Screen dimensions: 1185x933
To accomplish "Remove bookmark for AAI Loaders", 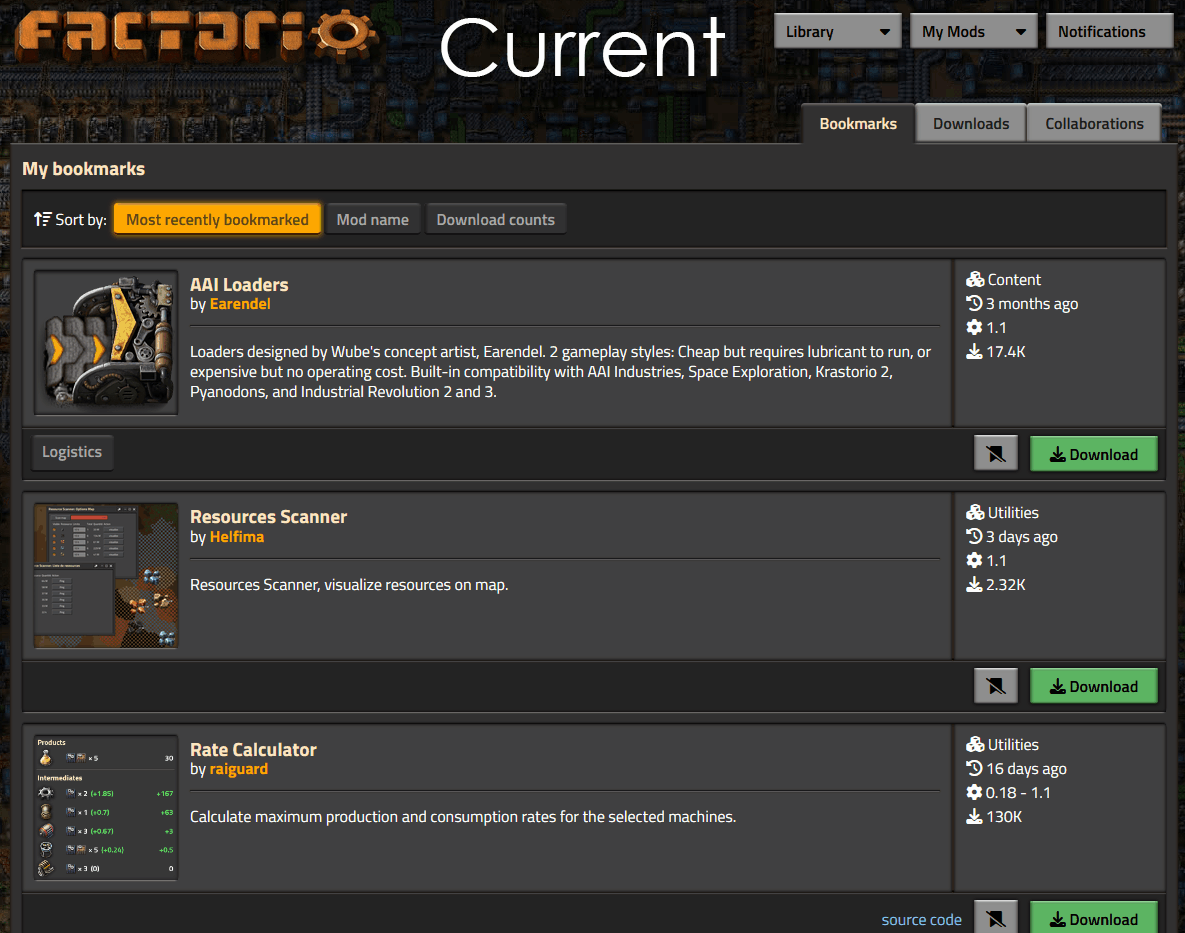I will [x=995, y=454].
